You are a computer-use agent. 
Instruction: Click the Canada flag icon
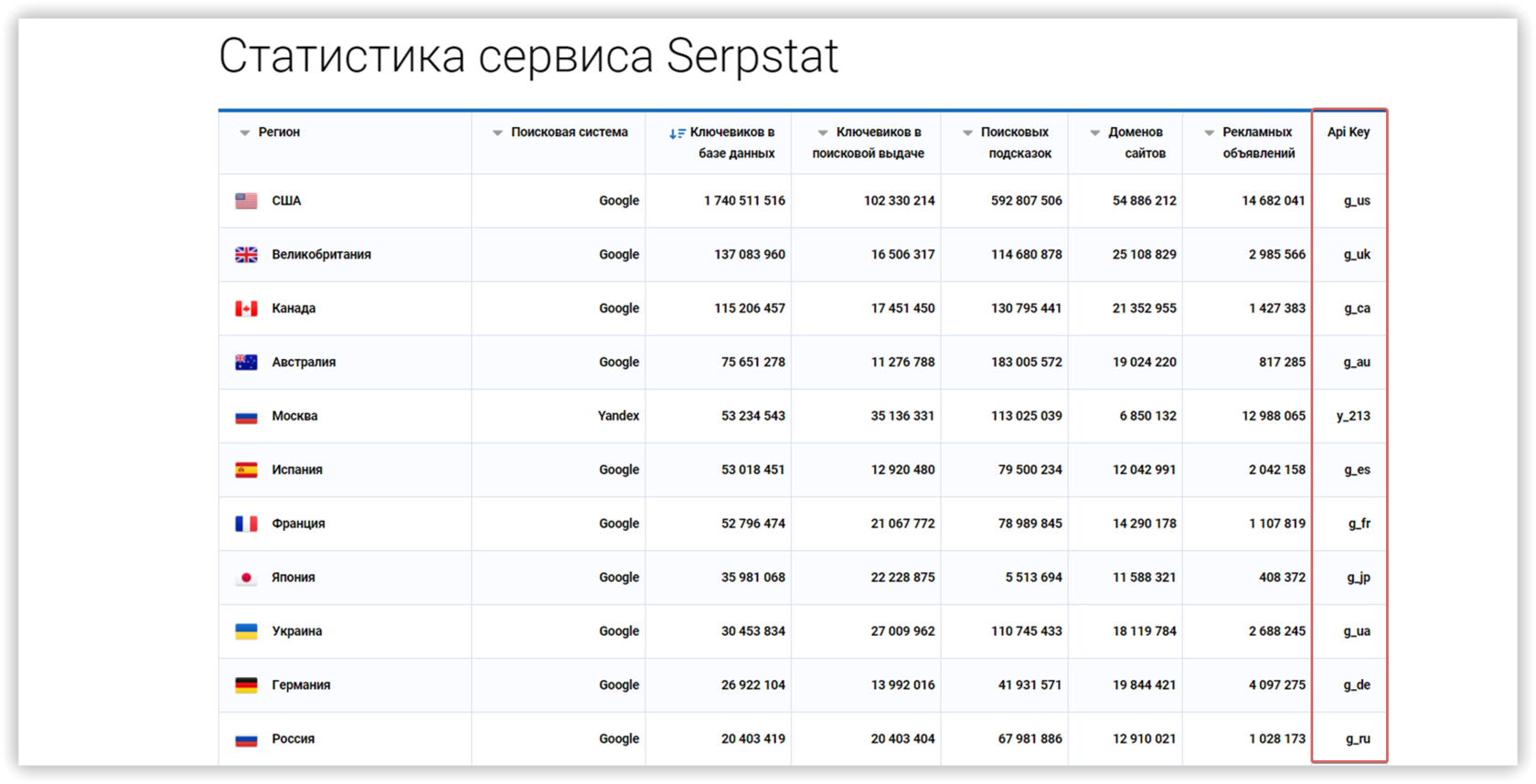[246, 309]
